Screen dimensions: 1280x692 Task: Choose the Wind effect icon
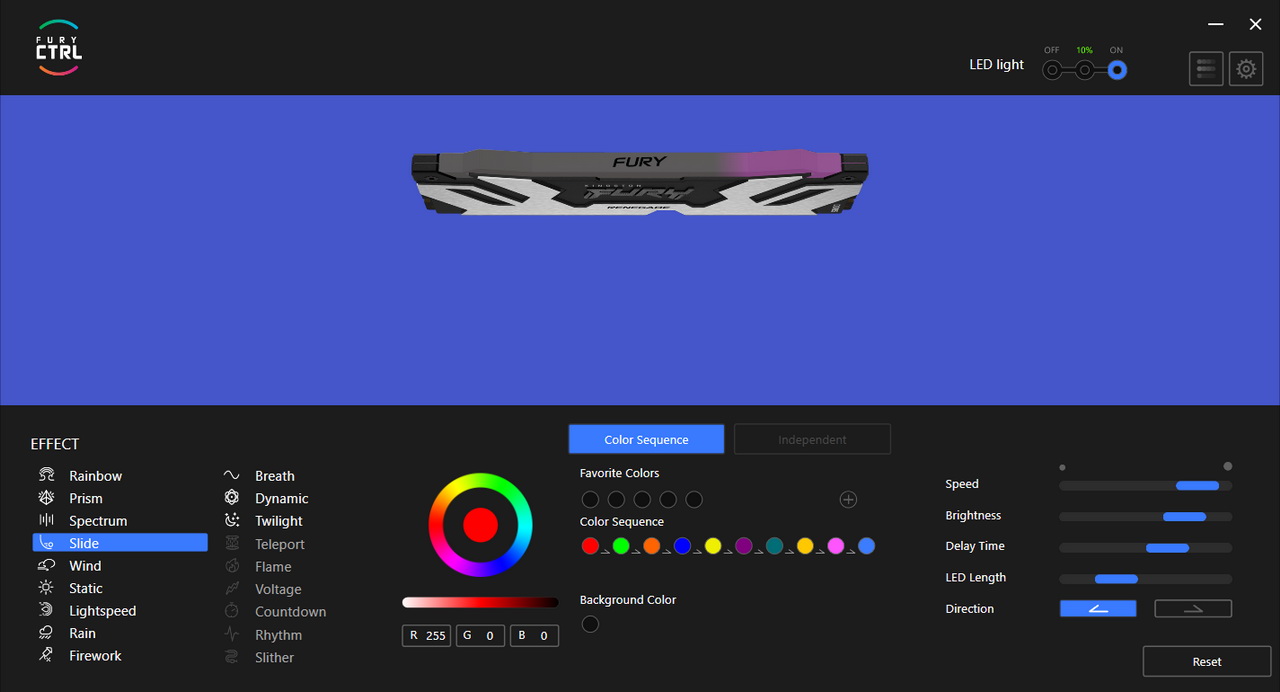click(46, 565)
